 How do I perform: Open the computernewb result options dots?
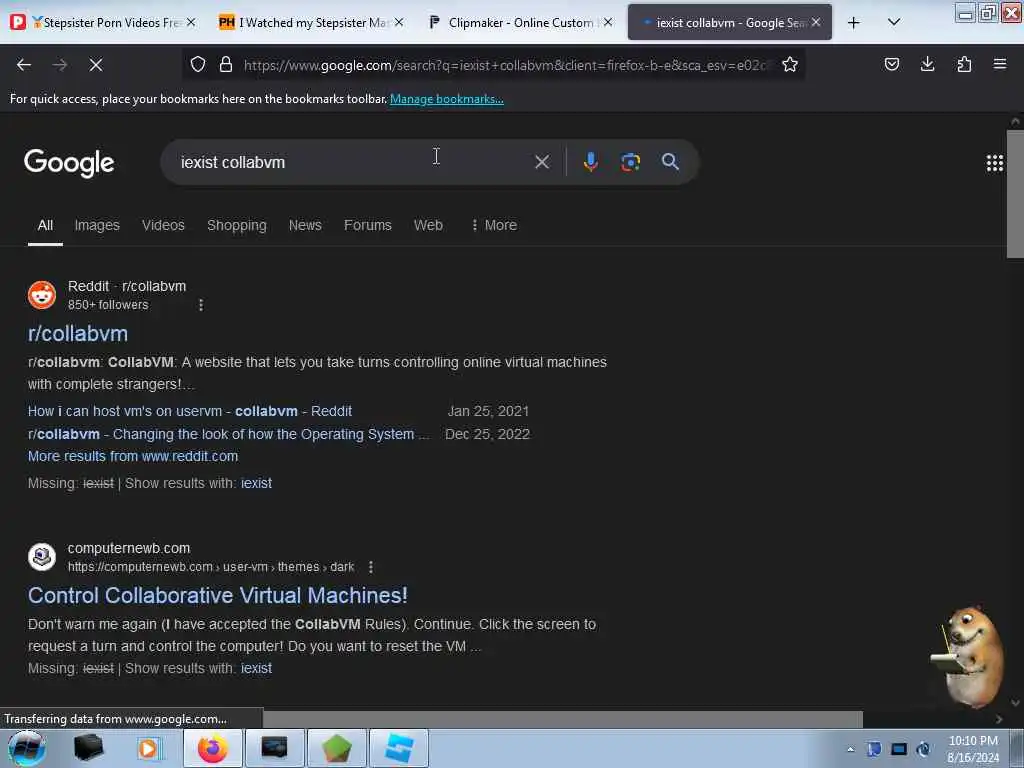point(371,567)
